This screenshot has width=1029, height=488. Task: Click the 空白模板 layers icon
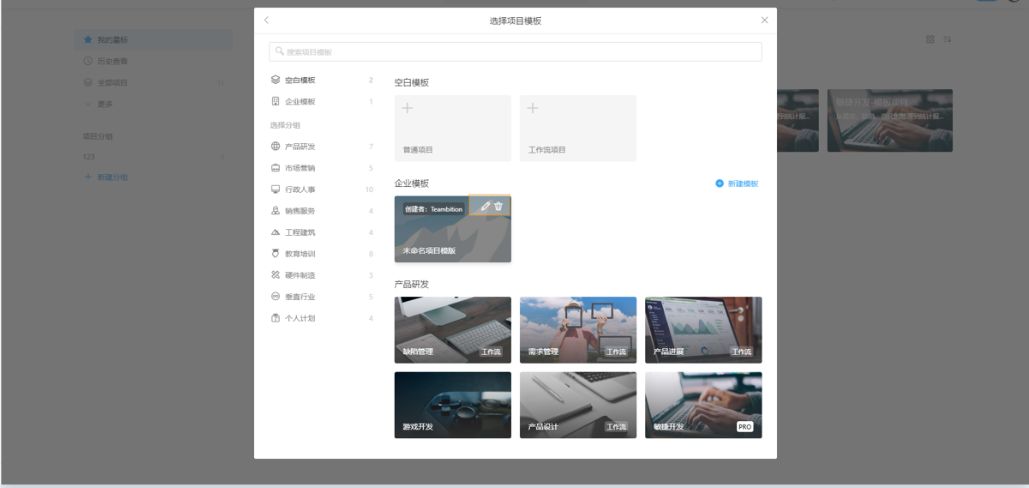tap(275, 80)
